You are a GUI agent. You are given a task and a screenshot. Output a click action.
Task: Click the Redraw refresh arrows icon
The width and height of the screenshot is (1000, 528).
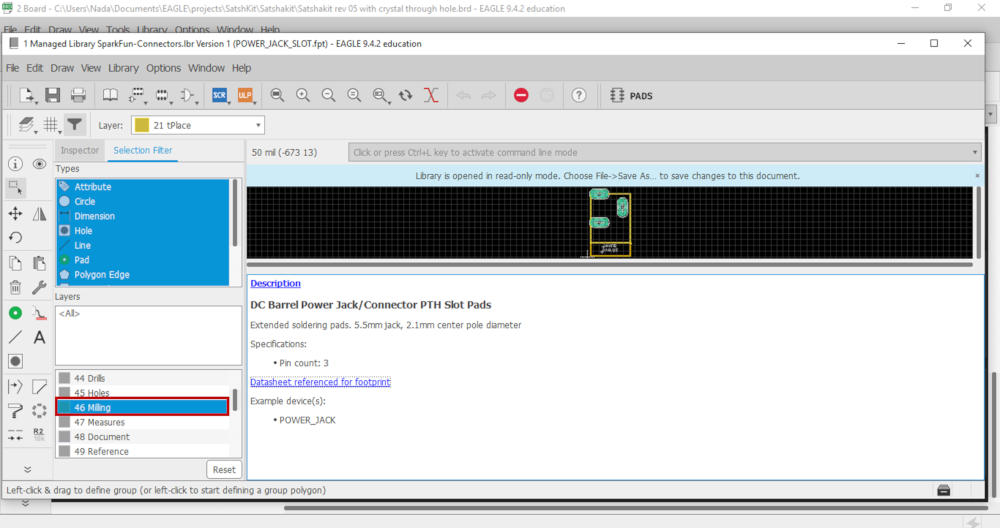click(x=405, y=96)
